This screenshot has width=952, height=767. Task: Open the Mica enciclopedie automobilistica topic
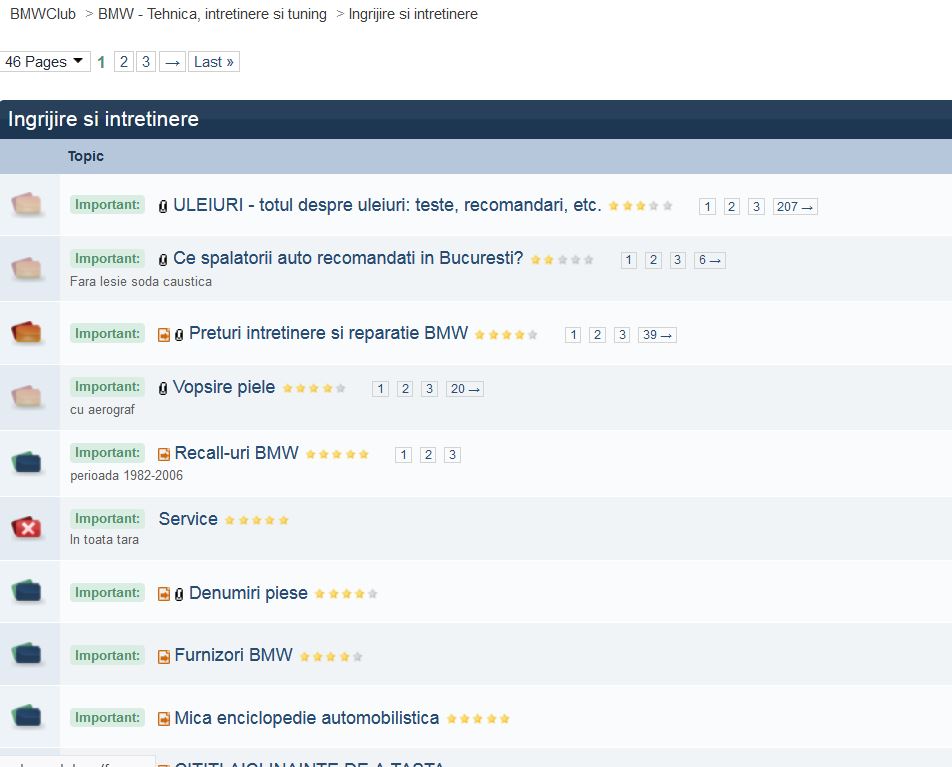point(307,718)
